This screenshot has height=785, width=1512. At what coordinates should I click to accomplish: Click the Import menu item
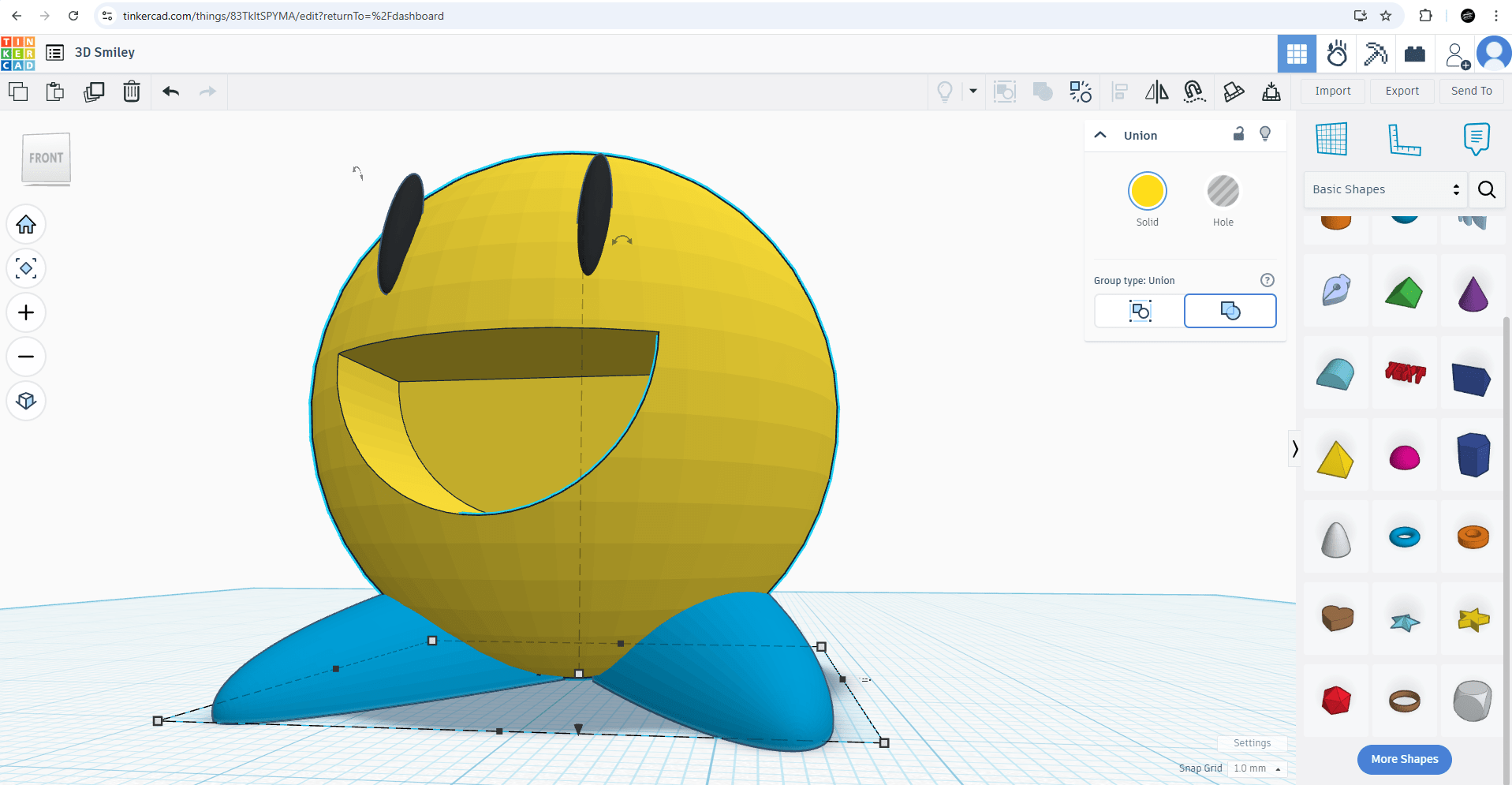(1331, 91)
